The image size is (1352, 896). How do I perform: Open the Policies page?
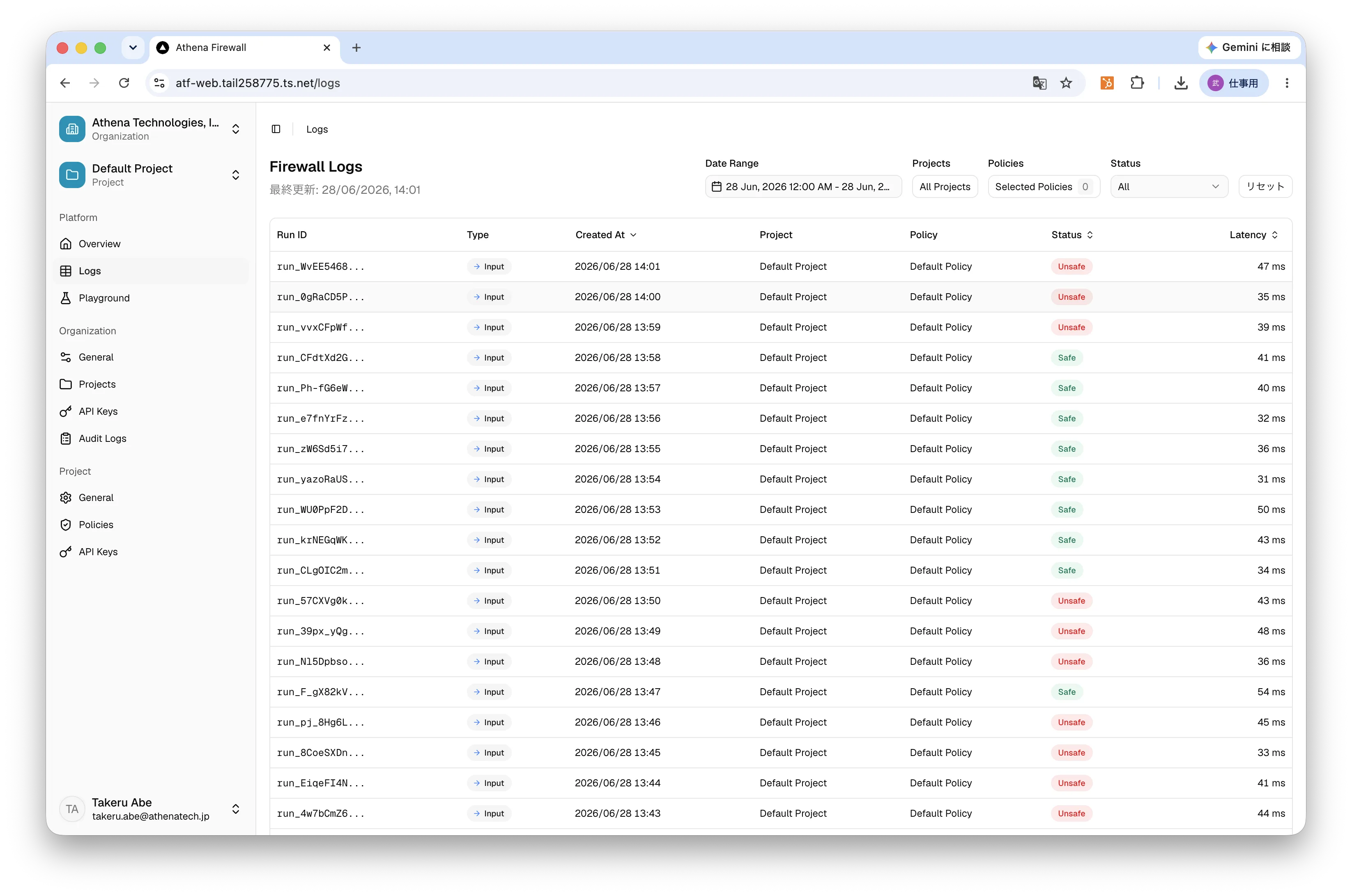[152, 524]
